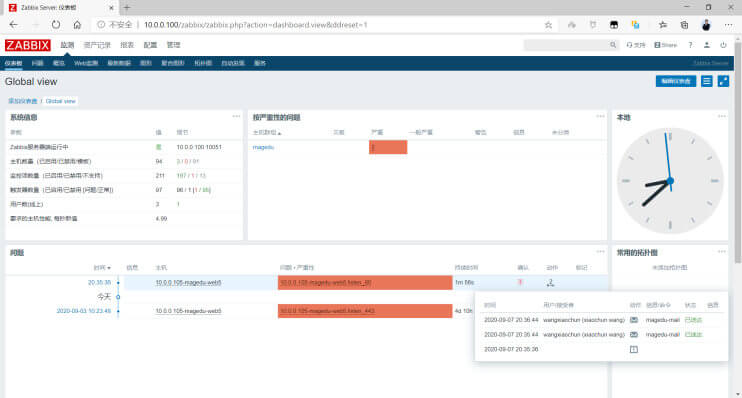742x398 pixels.
Task: Open browser settings ellipsis menu
Action: coord(728,25)
